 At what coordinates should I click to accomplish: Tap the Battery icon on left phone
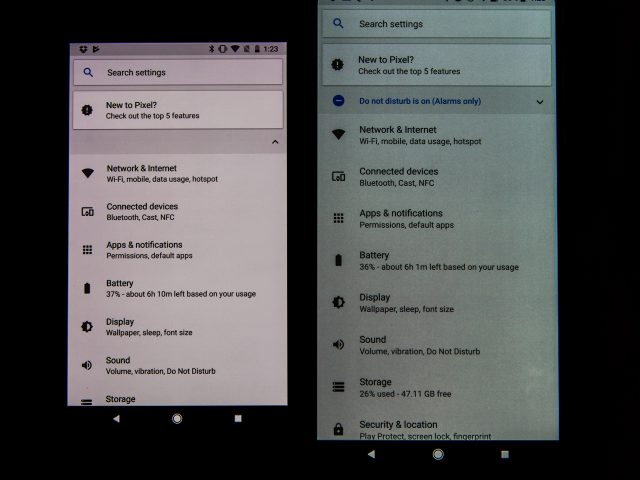coord(87,288)
